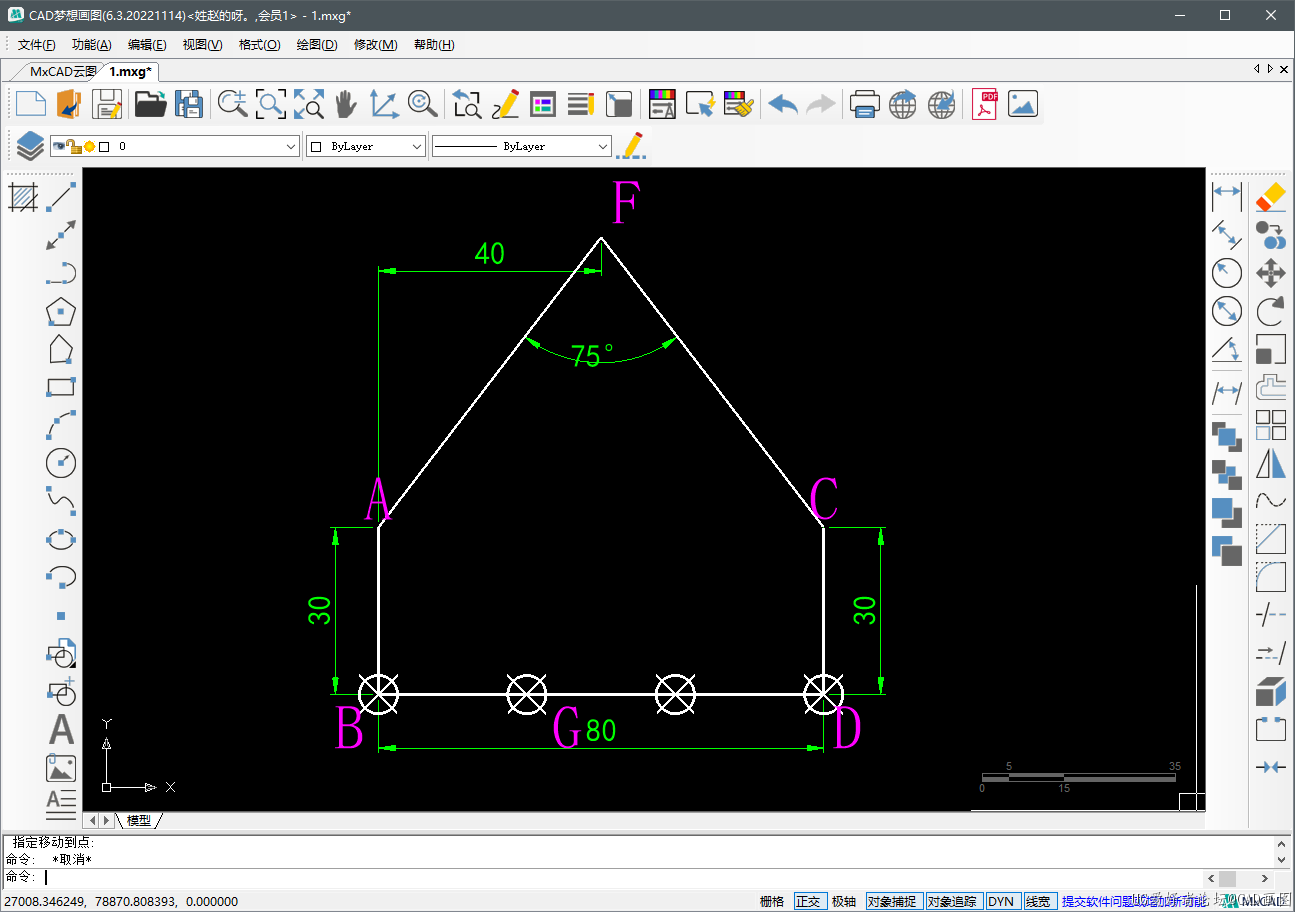Toggle 对象捕捉 object snap
Viewport: 1295px width, 912px height.
point(892,901)
